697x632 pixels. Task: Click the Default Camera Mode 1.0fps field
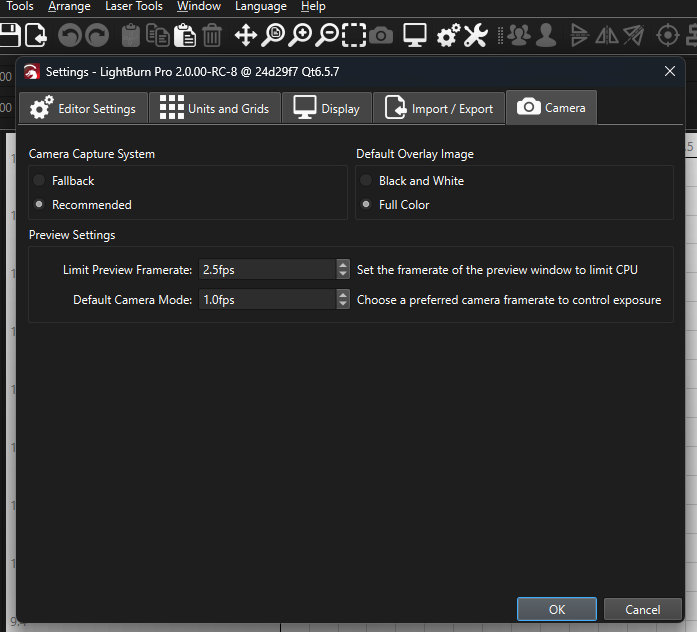(268, 300)
